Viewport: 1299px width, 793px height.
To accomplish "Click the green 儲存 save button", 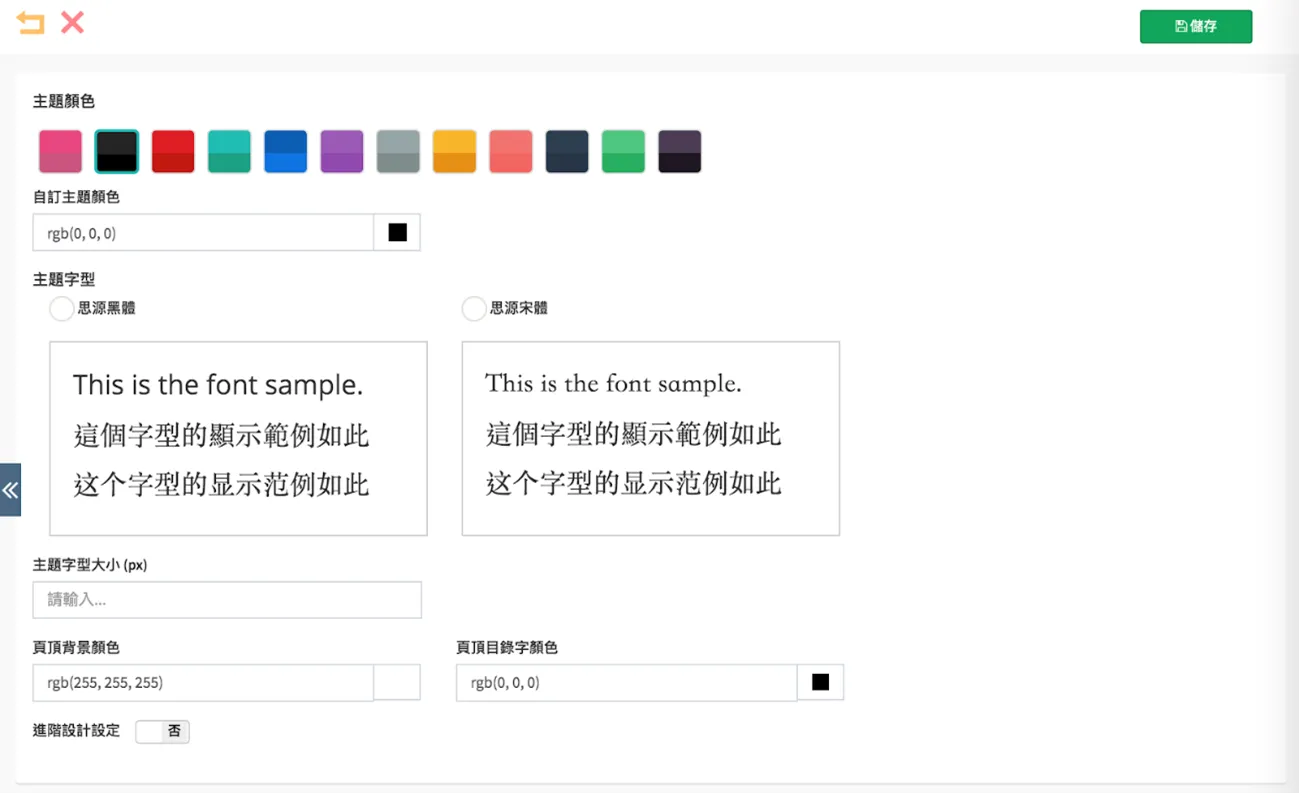I will pos(1196,27).
